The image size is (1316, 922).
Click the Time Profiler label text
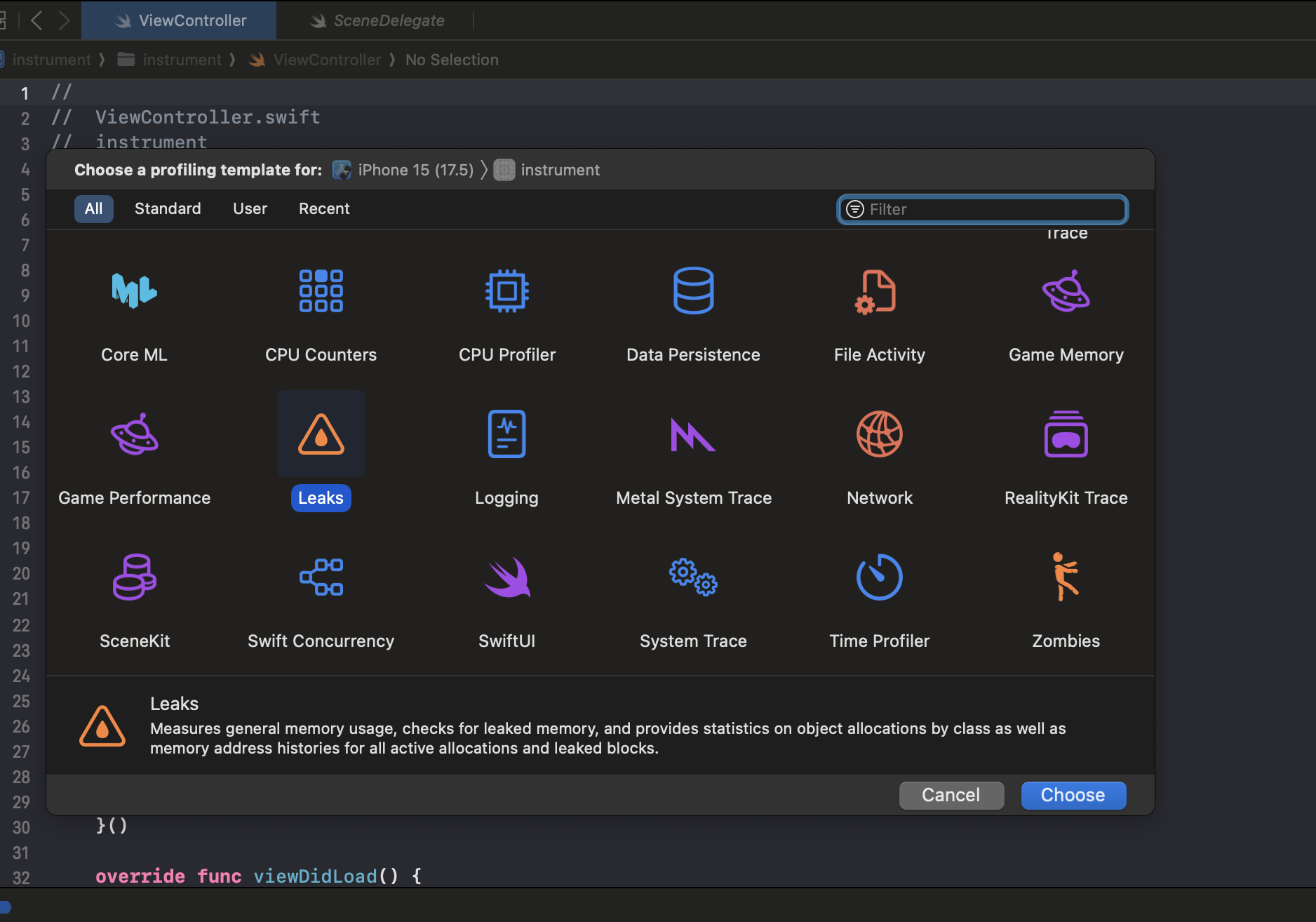pos(879,641)
